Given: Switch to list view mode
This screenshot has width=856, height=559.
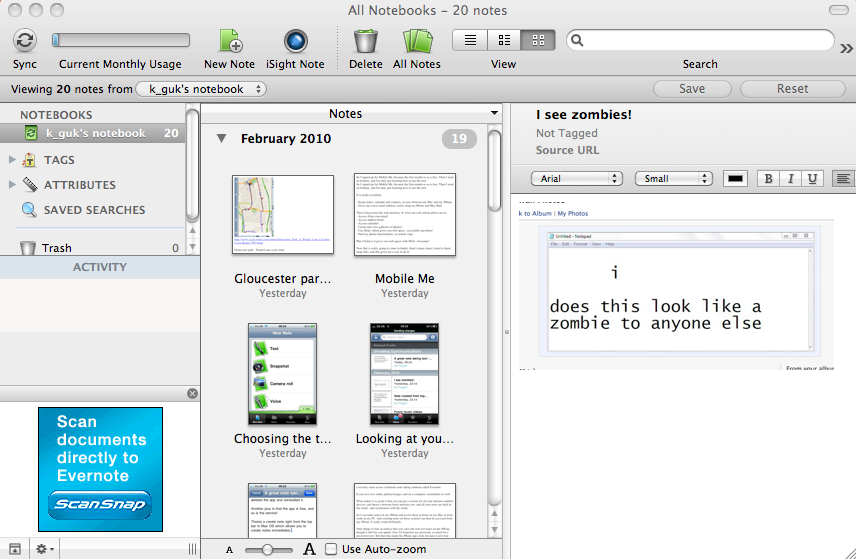Looking at the screenshot, I should [x=470, y=40].
